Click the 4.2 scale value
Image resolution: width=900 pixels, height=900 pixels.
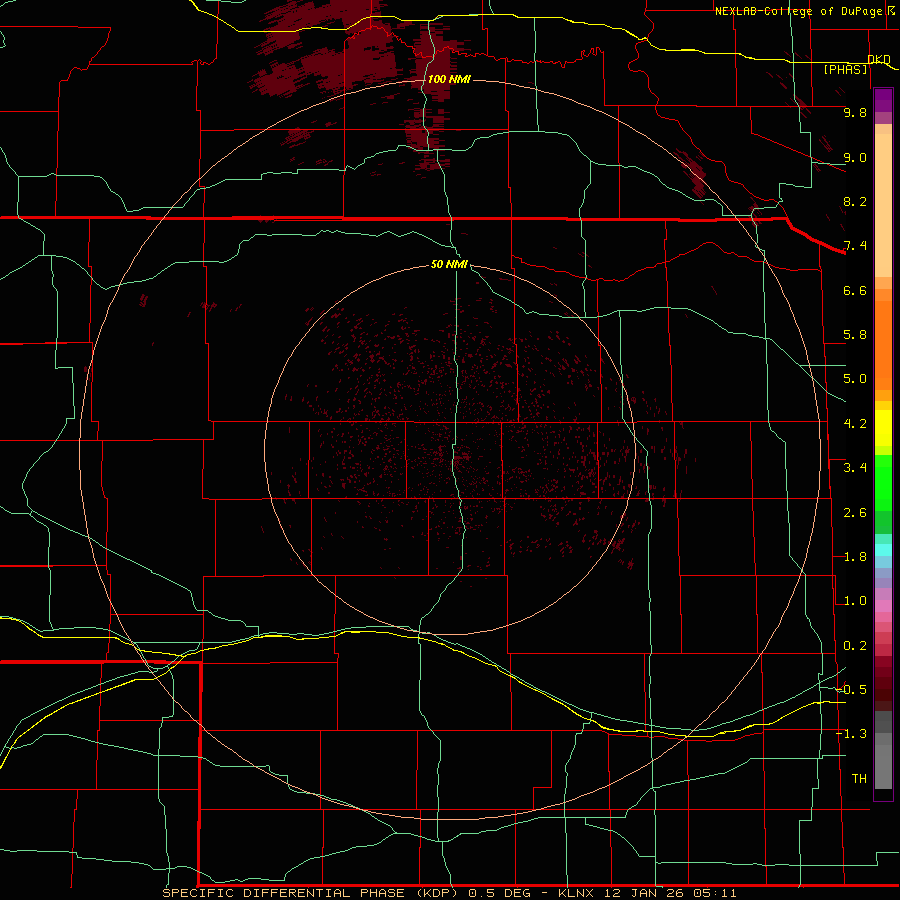point(855,424)
